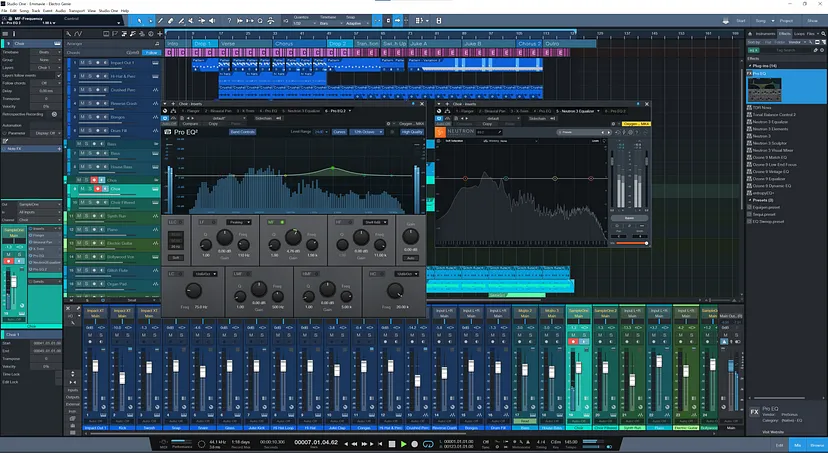The image size is (828, 453).
Task: Select the Mute tool in the toolbar
Action: (x=191, y=21)
